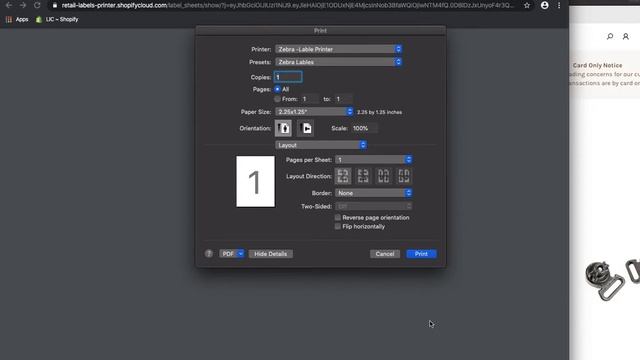Click the 'to' page number field
Screen dimensions: 640x360
coord(343,99)
